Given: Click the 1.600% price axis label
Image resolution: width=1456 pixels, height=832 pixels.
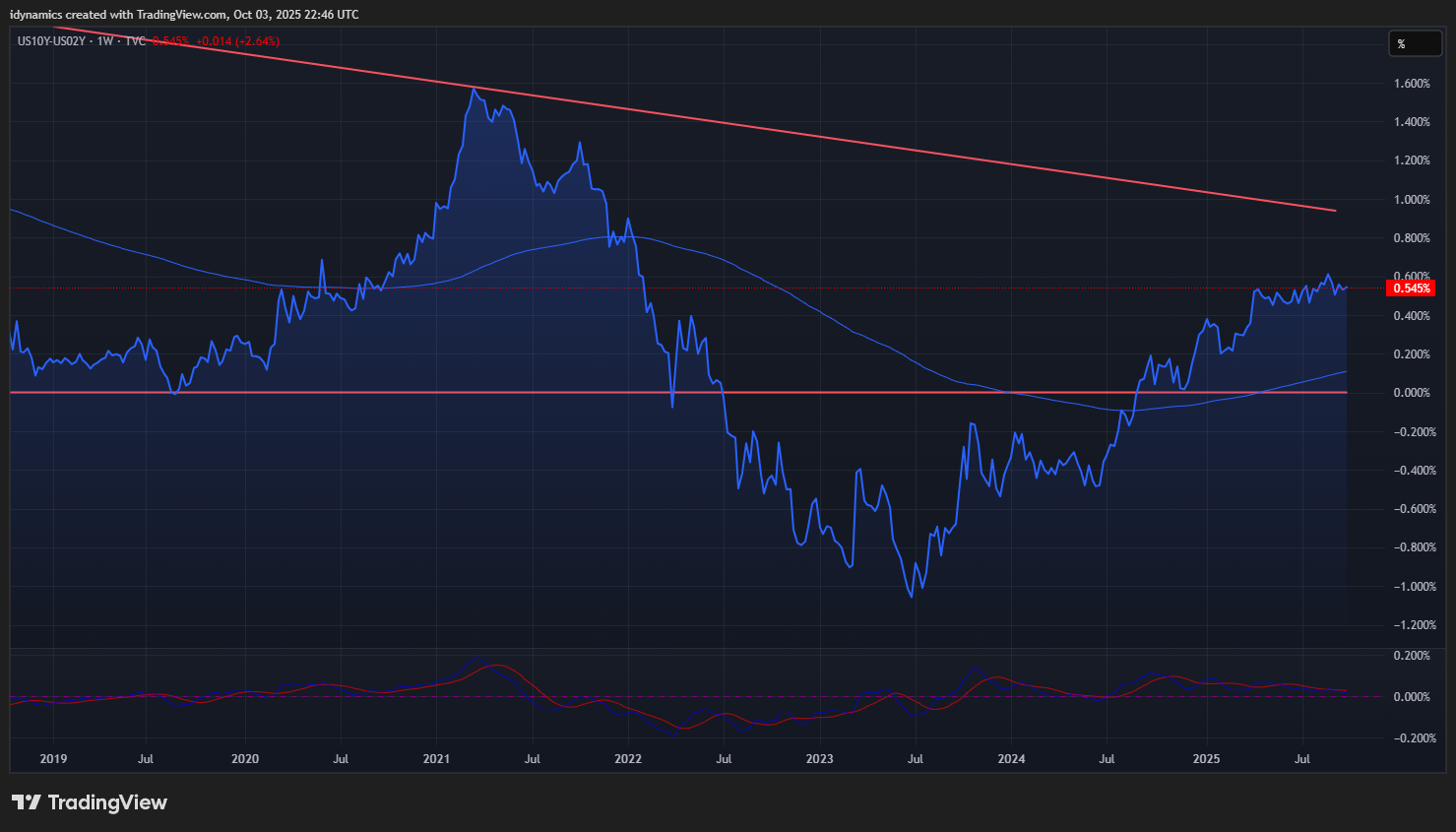Looking at the screenshot, I should coord(1412,84).
